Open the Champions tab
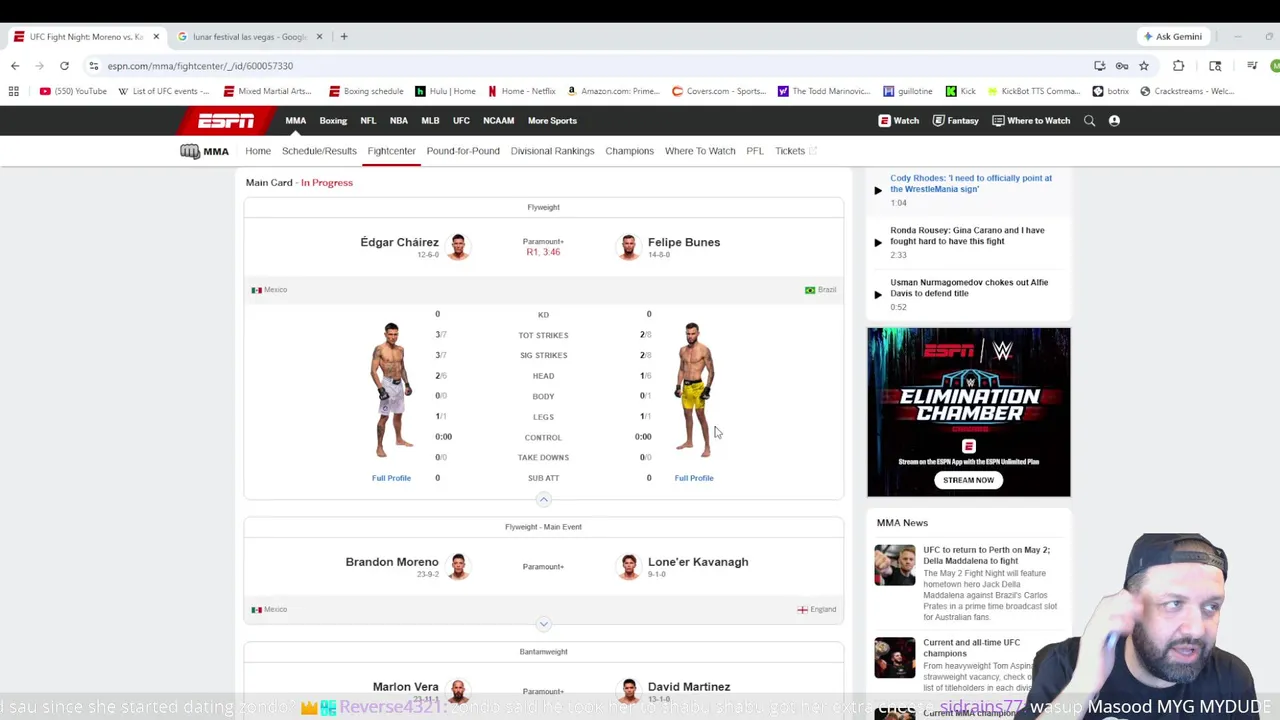Screen dimensions: 1280x720 [629, 151]
